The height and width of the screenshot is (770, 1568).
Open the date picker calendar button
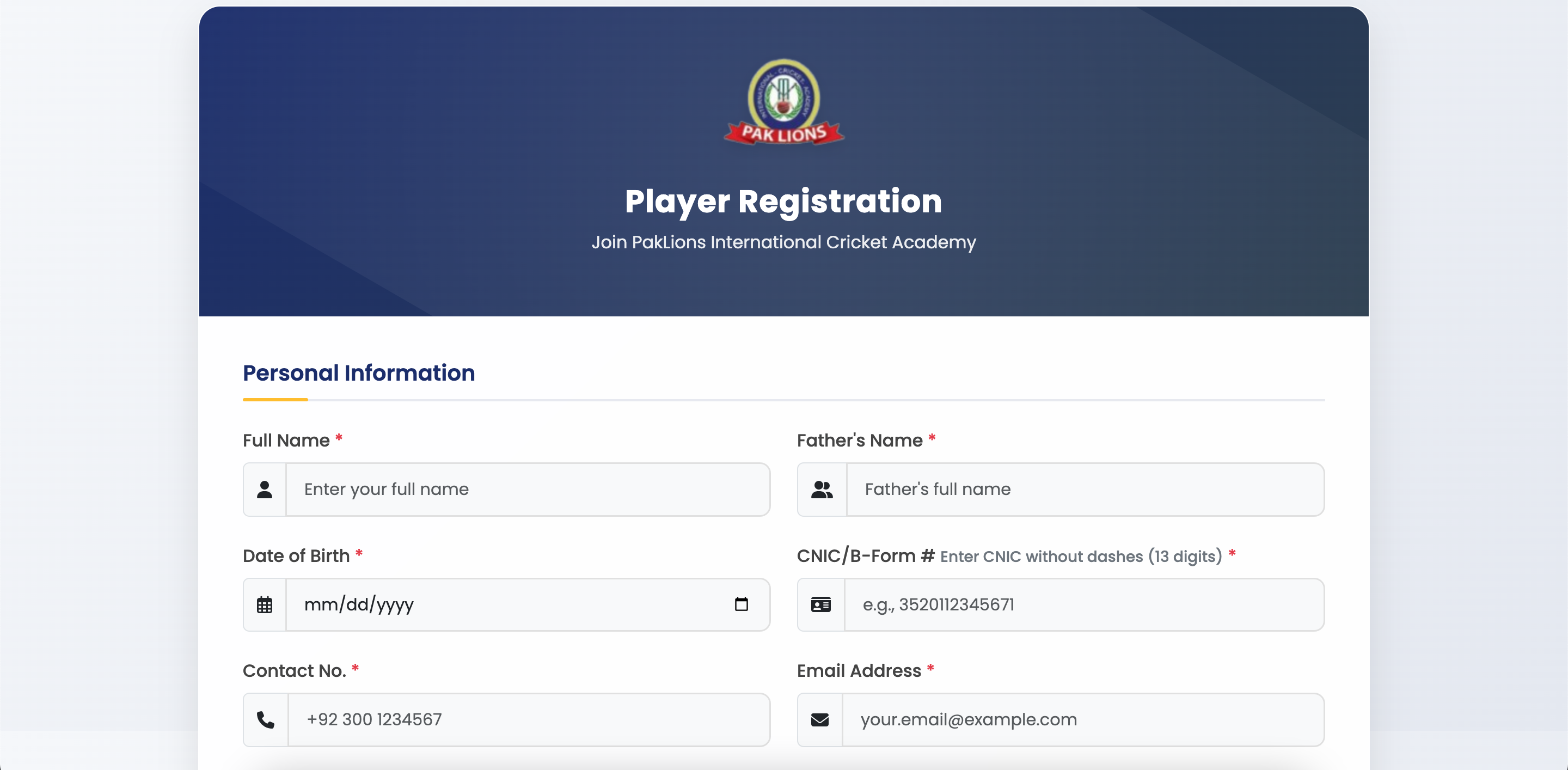coord(741,604)
